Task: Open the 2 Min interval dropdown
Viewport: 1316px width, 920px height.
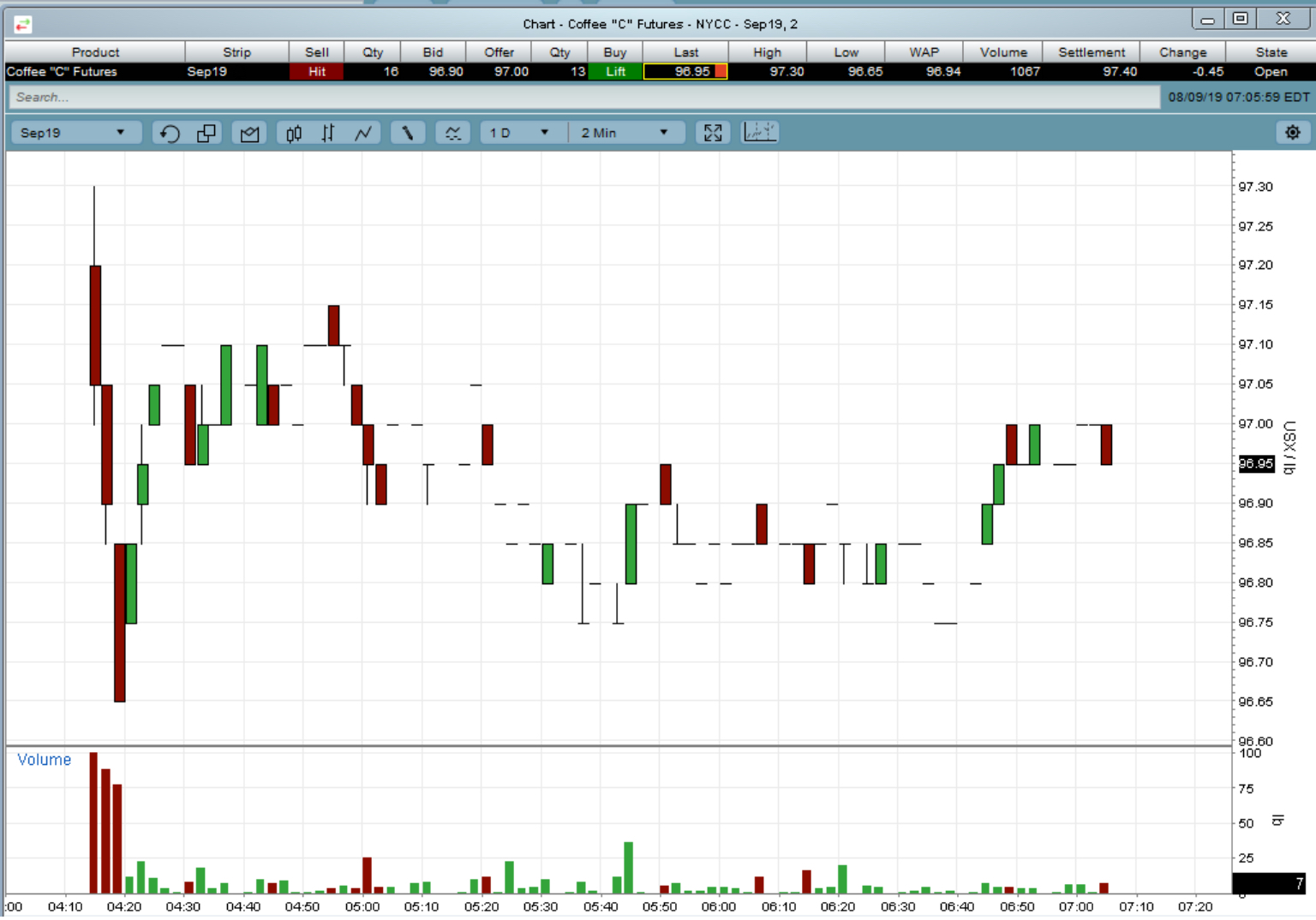Action: (x=625, y=133)
